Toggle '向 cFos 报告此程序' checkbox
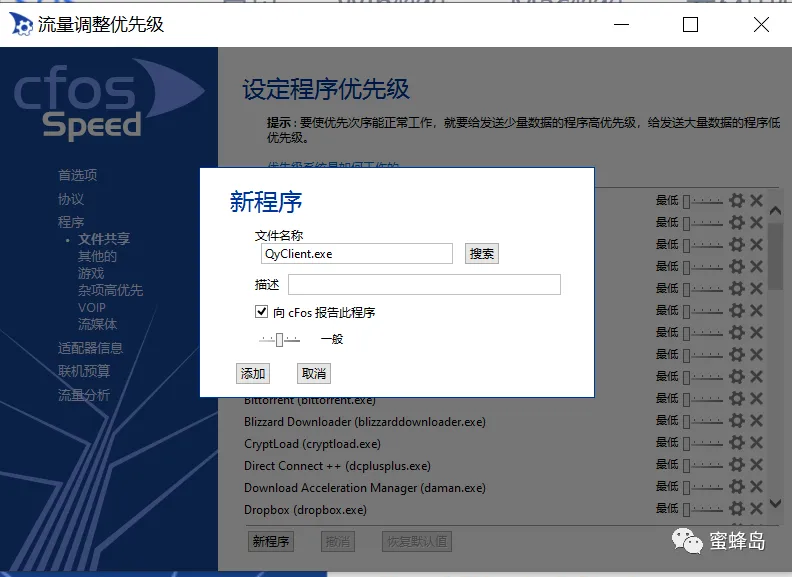 261,312
